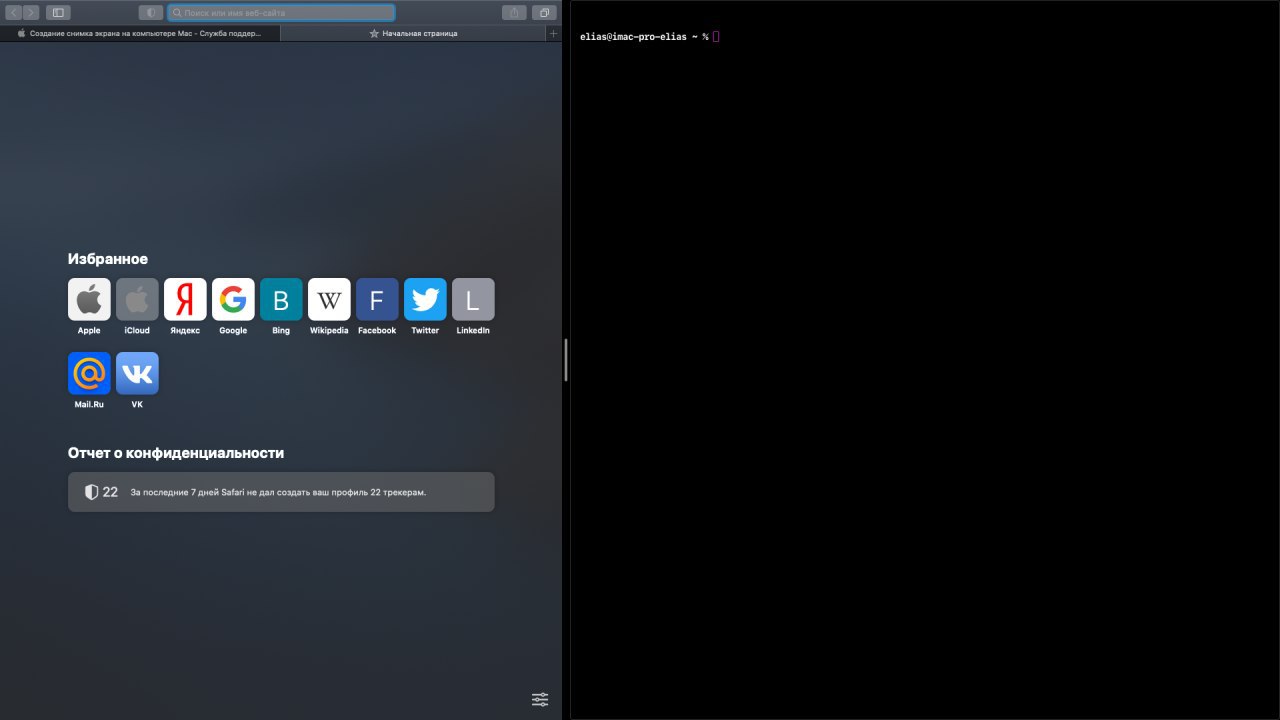Open the Apple favorite

point(89,306)
